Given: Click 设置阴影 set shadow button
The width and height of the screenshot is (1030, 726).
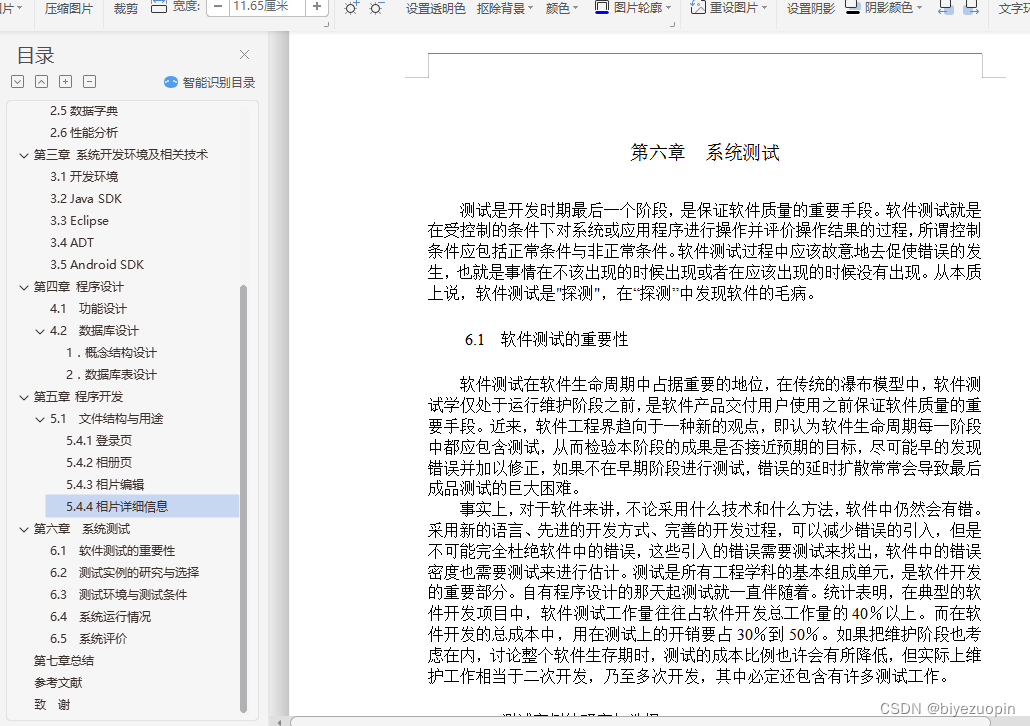Looking at the screenshot, I should (811, 8).
